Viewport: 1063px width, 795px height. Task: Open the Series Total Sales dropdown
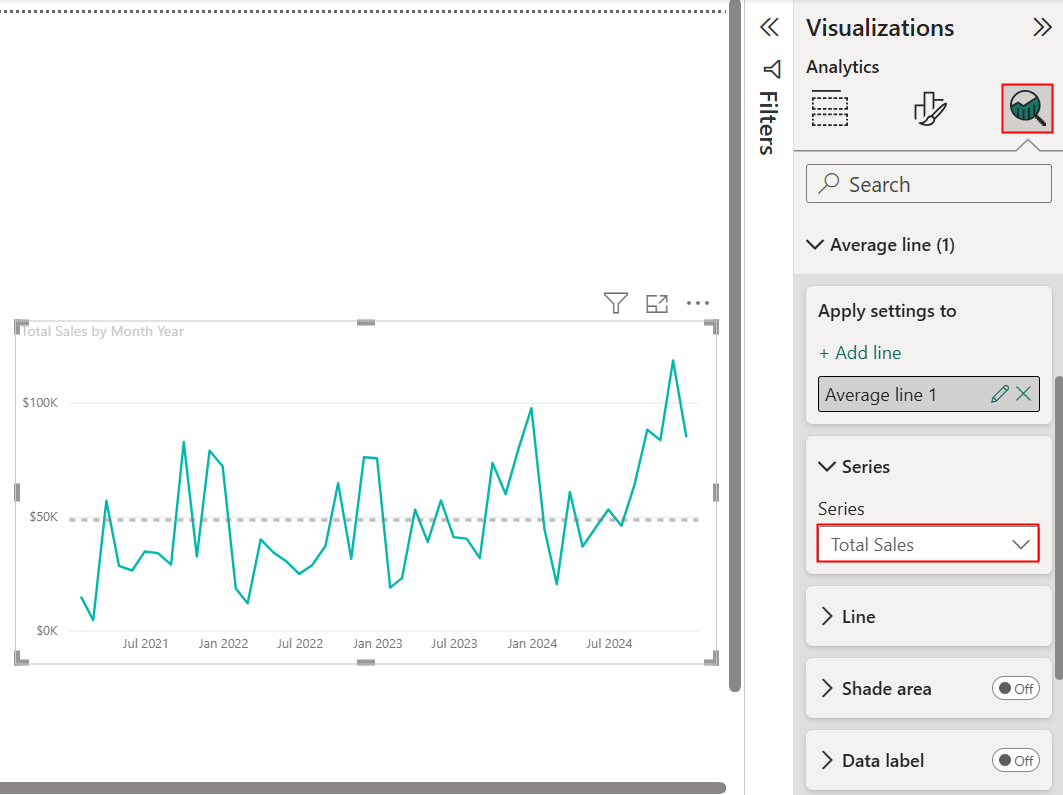point(928,544)
